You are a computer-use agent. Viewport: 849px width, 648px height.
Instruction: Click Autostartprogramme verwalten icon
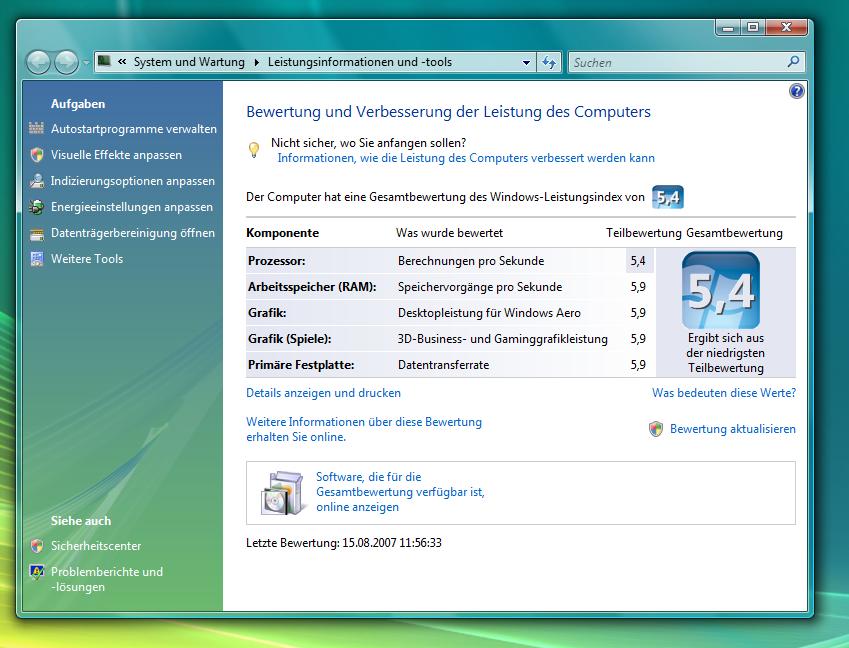(37, 128)
